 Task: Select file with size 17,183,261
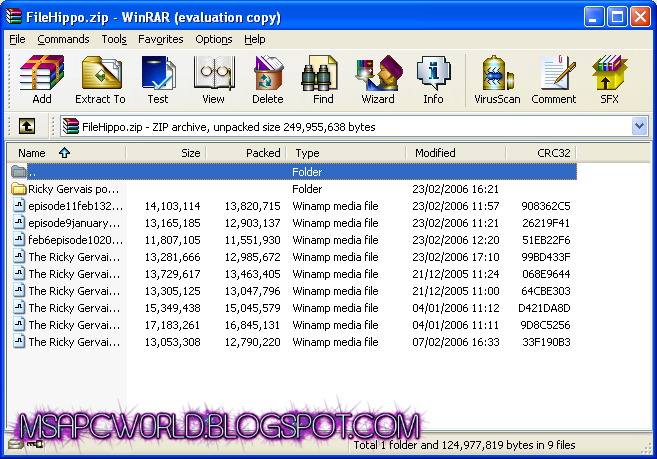(x=292, y=325)
